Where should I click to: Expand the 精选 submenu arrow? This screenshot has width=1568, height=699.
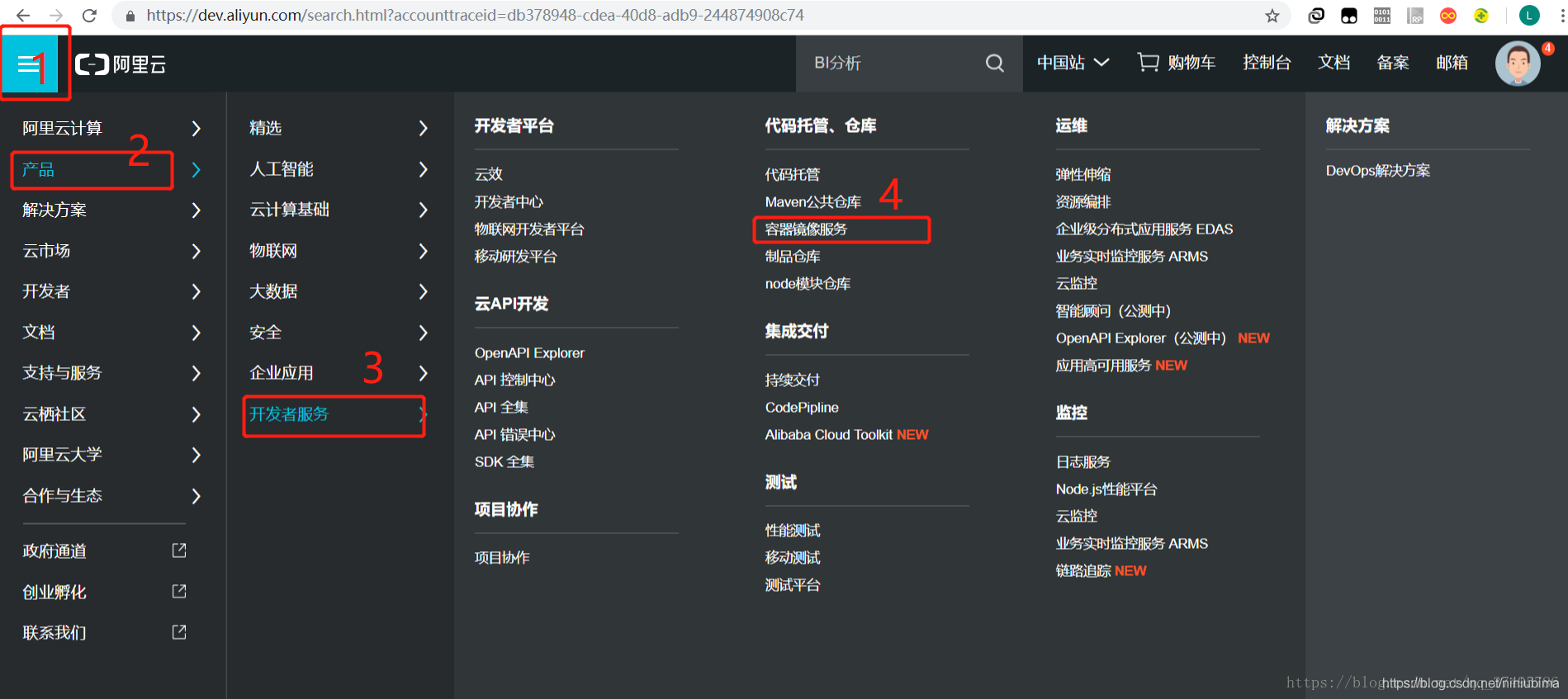click(423, 128)
